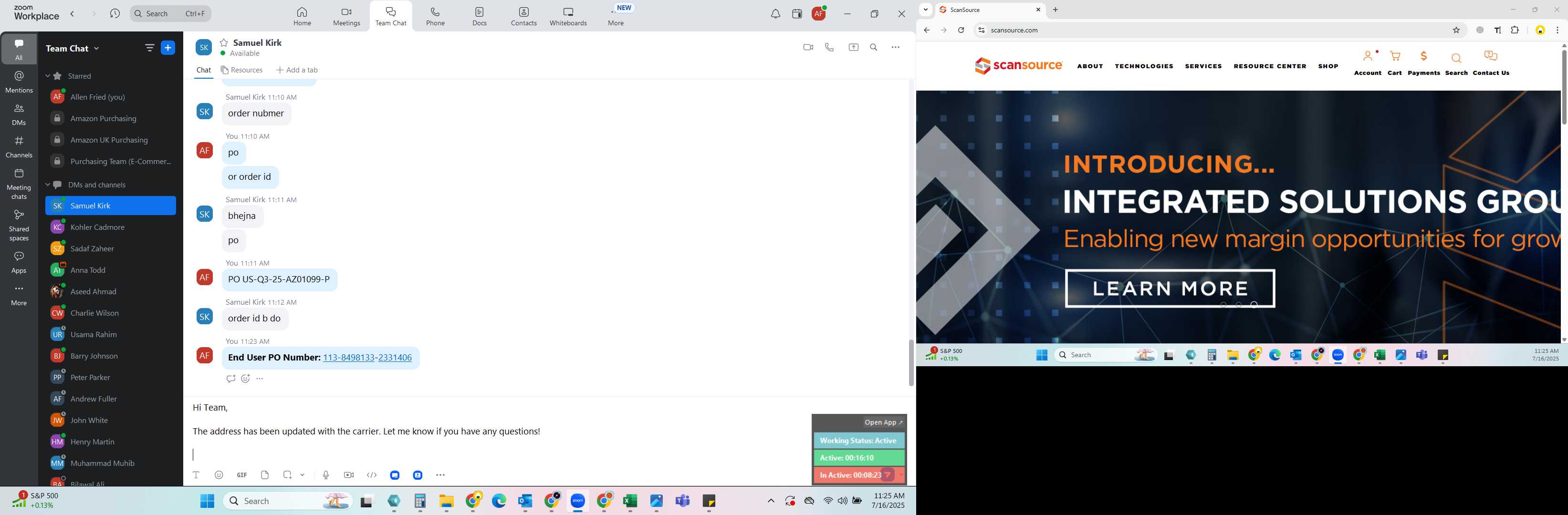Image resolution: width=1568 pixels, height=515 pixels.
Task: Open chat with Kohler Cadmore
Action: tap(111, 227)
